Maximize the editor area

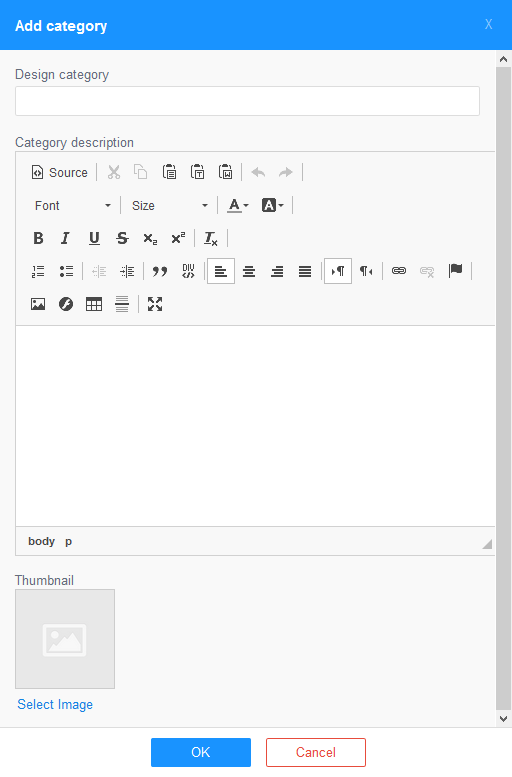(x=155, y=304)
